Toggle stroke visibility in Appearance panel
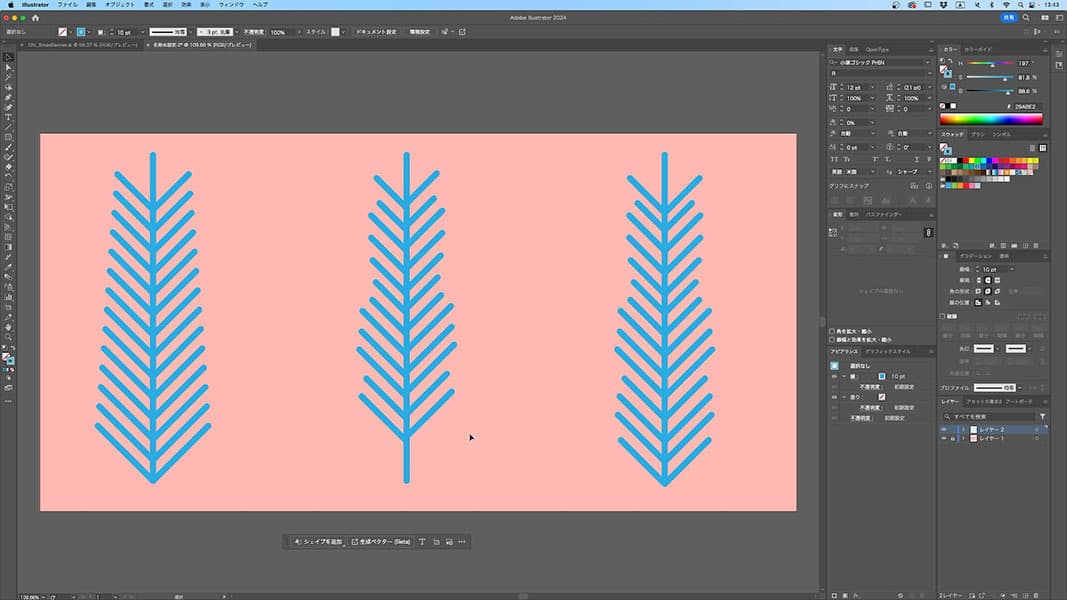This screenshot has height=600, width=1067. pyautogui.click(x=834, y=376)
